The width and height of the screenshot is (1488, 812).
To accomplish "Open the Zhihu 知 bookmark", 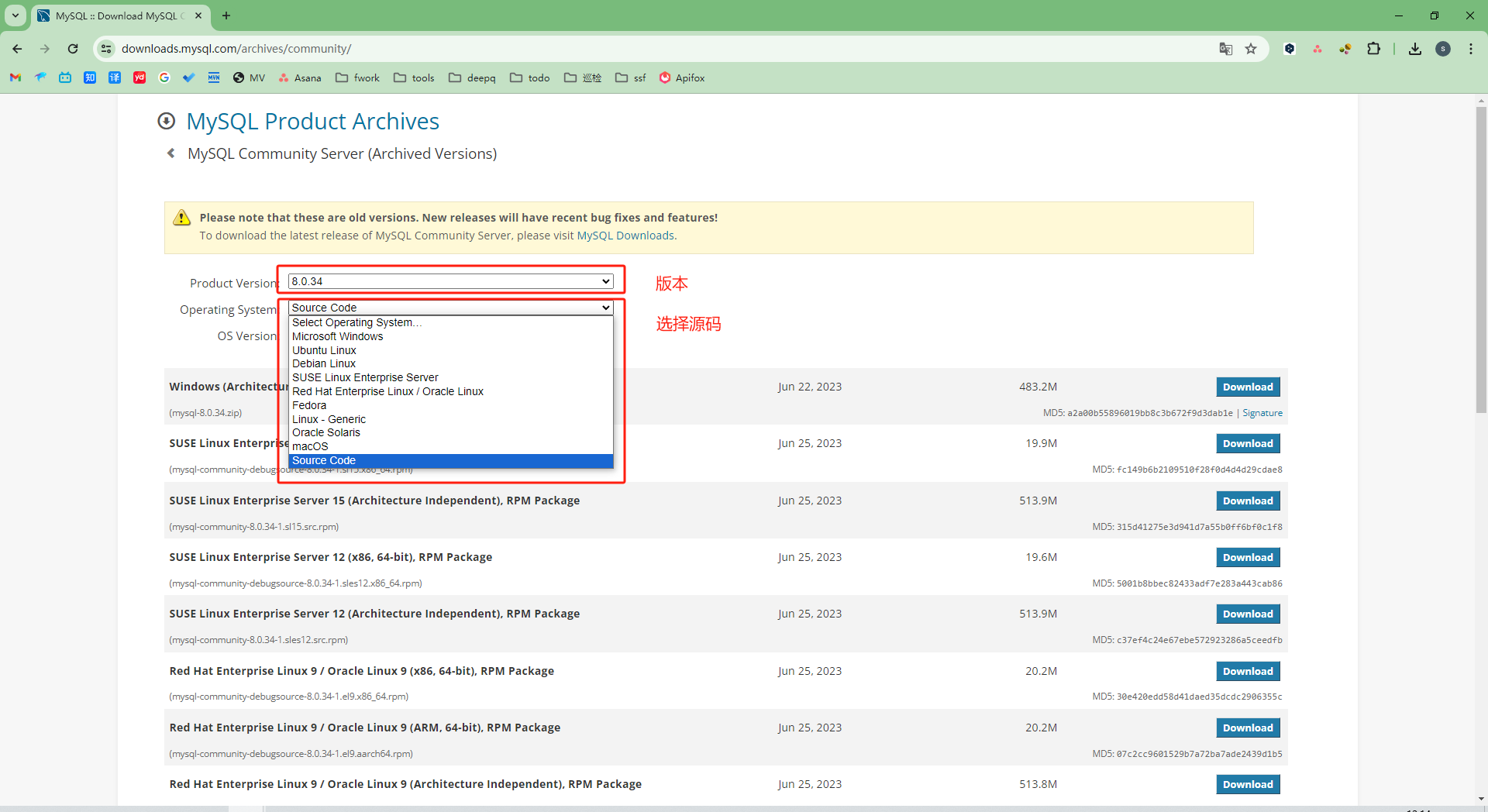I will tap(90, 77).
